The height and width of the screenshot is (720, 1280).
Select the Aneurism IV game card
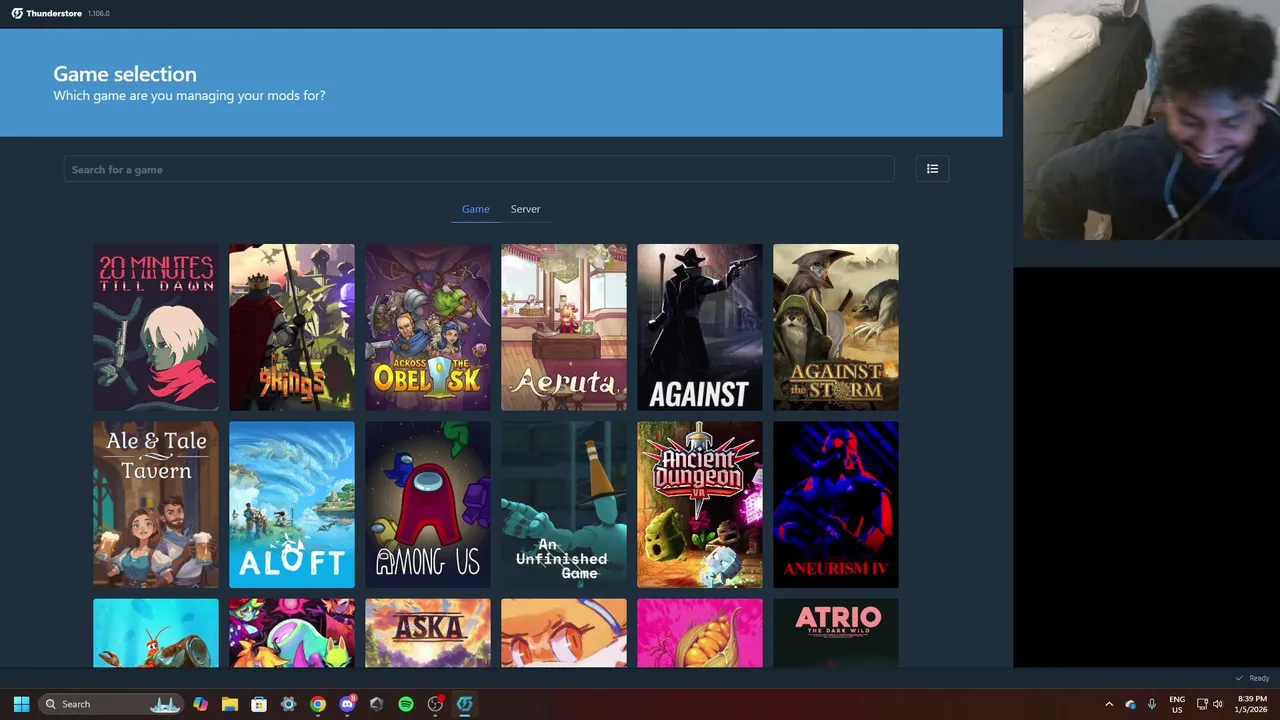point(836,504)
